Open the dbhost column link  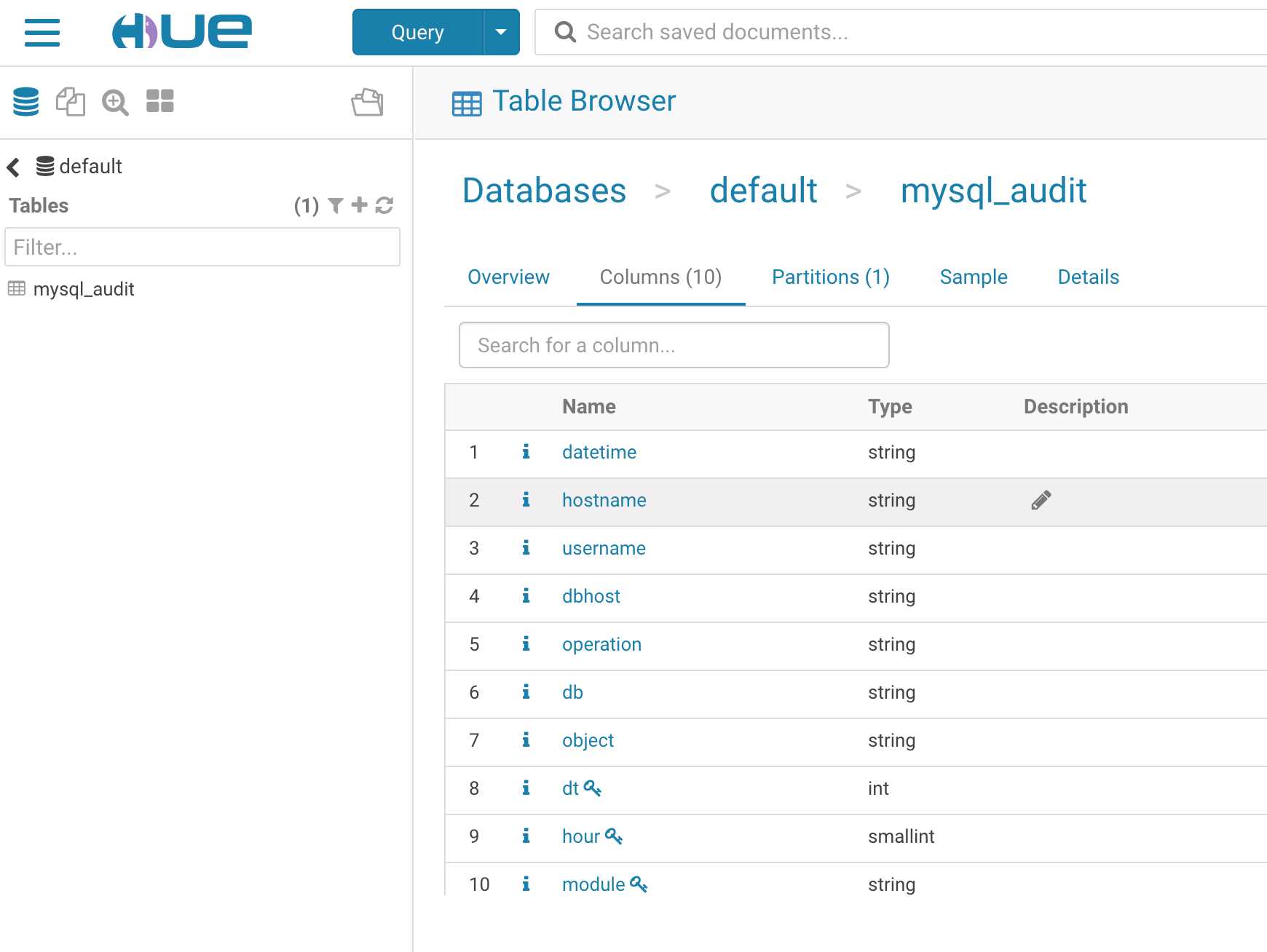click(x=591, y=597)
